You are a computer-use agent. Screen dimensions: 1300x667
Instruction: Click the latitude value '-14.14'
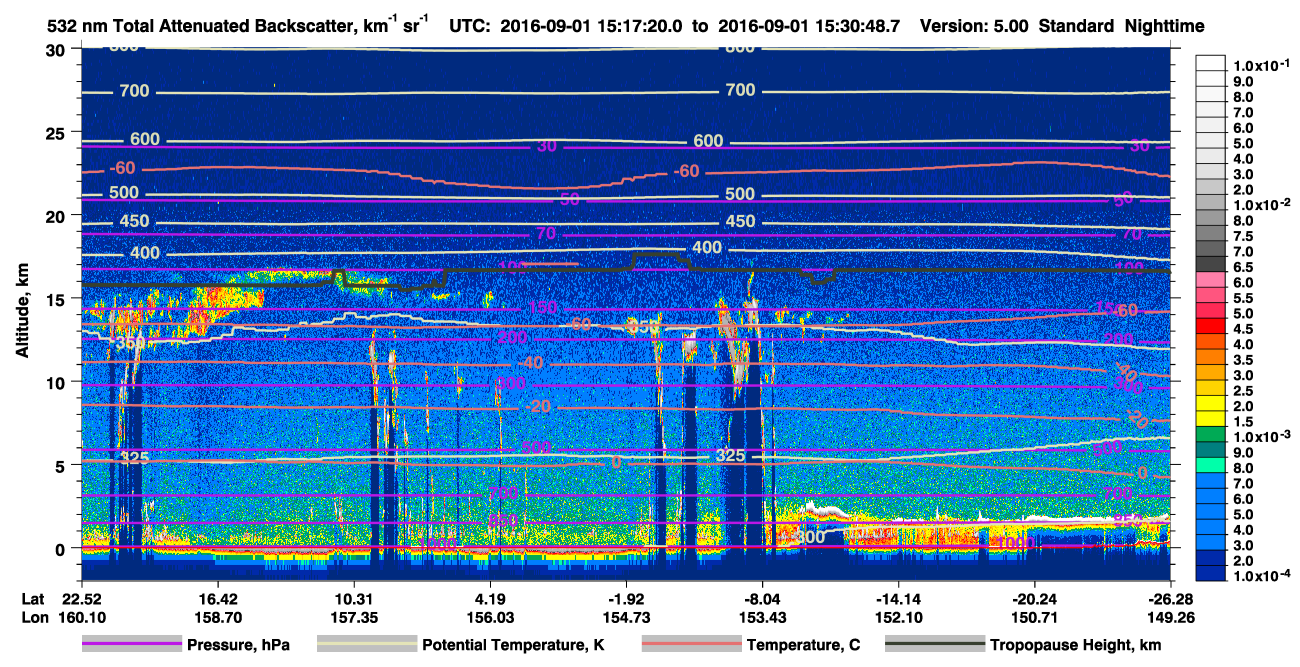coord(899,600)
